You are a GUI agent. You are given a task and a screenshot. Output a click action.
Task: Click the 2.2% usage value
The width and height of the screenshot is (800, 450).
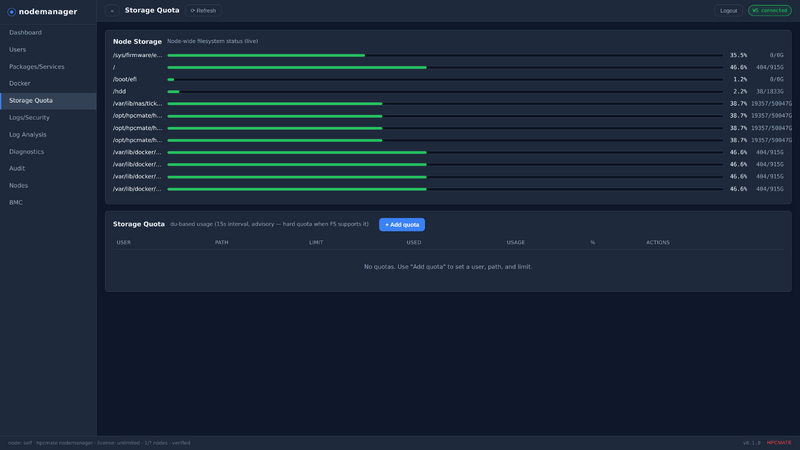[x=740, y=92]
